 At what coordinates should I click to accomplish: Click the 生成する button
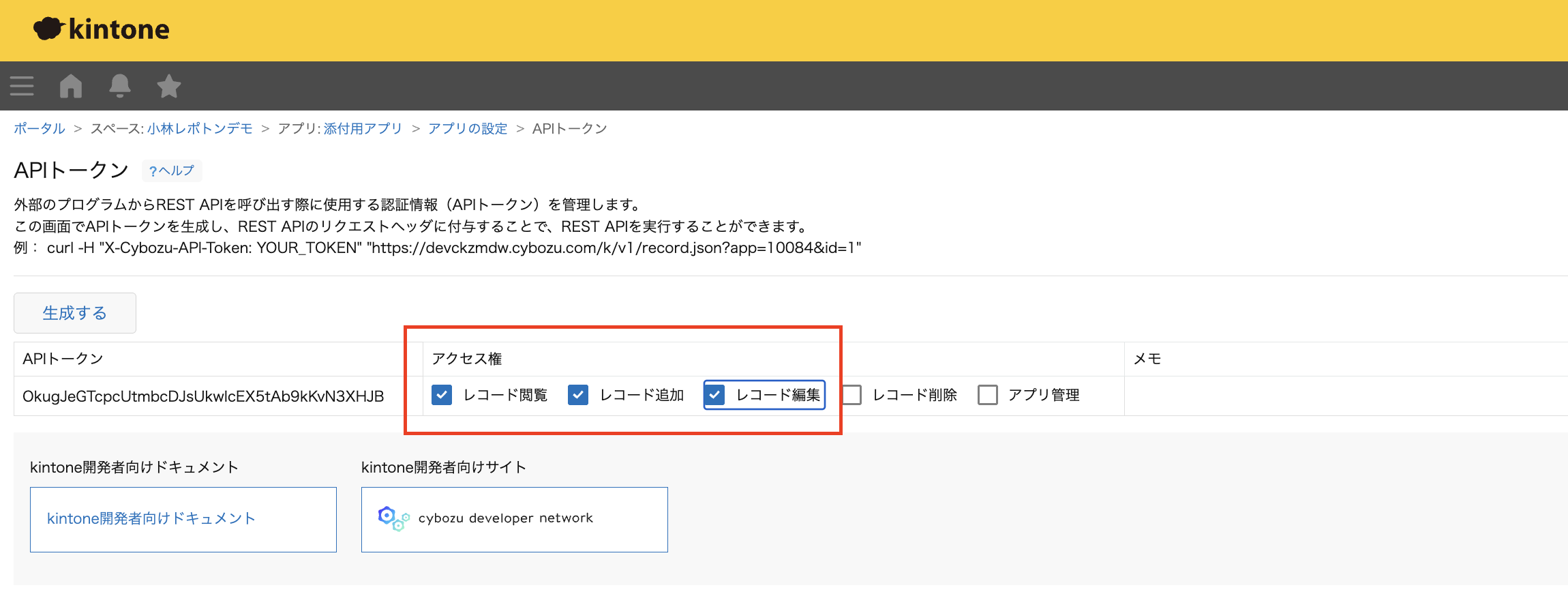75,313
